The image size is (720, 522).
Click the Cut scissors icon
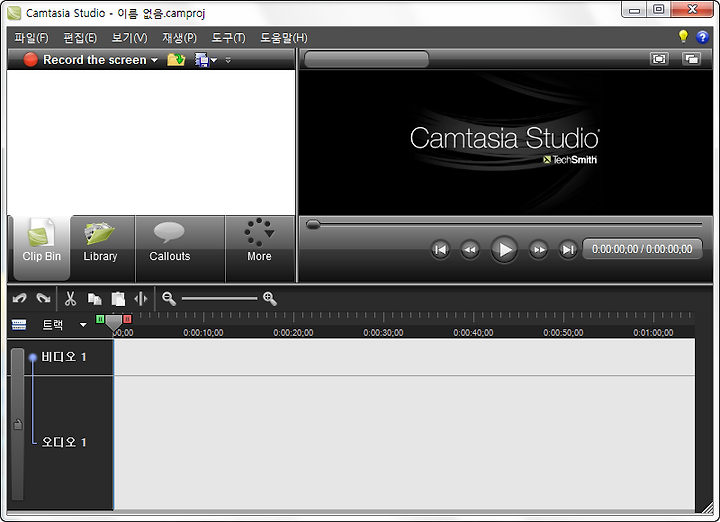(x=70, y=299)
